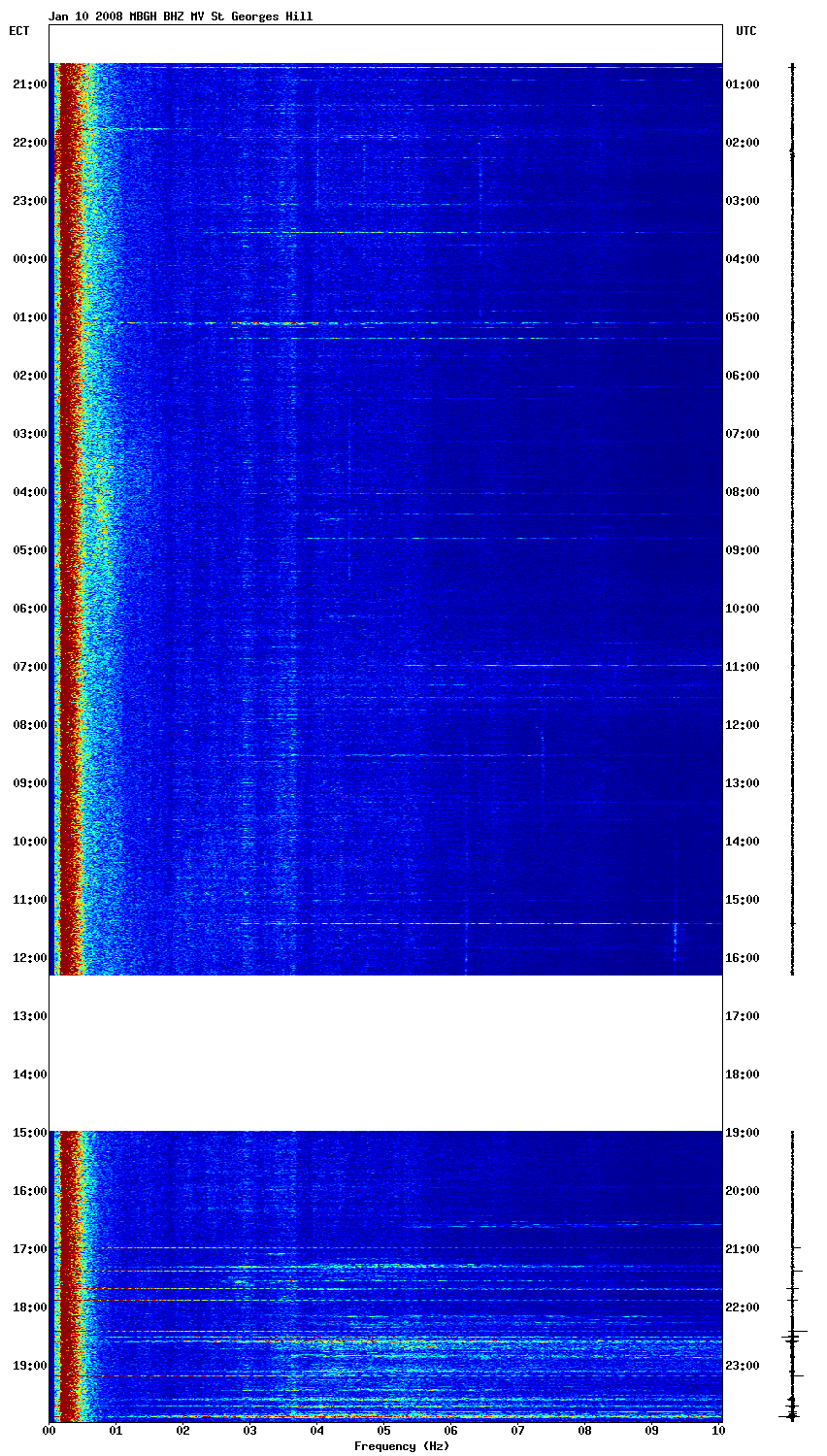Screen dimensions: 827x1456
Task: Click the 'ECT' axis header
Action: 19,31
